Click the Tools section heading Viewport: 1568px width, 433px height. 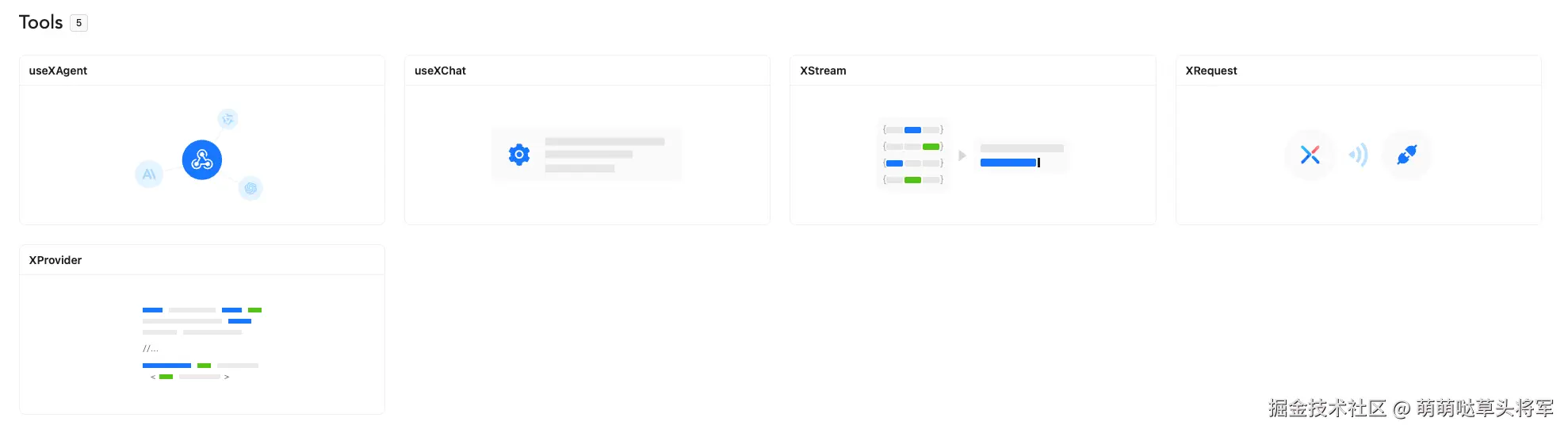coord(40,22)
